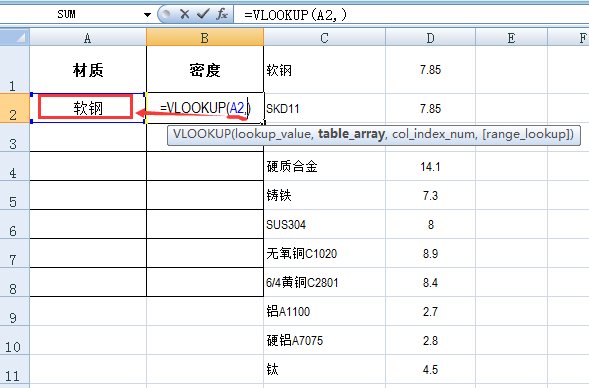The height and width of the screenshot is (388, 589).
Task: Click the 密度 header cell
Action: 205,69
